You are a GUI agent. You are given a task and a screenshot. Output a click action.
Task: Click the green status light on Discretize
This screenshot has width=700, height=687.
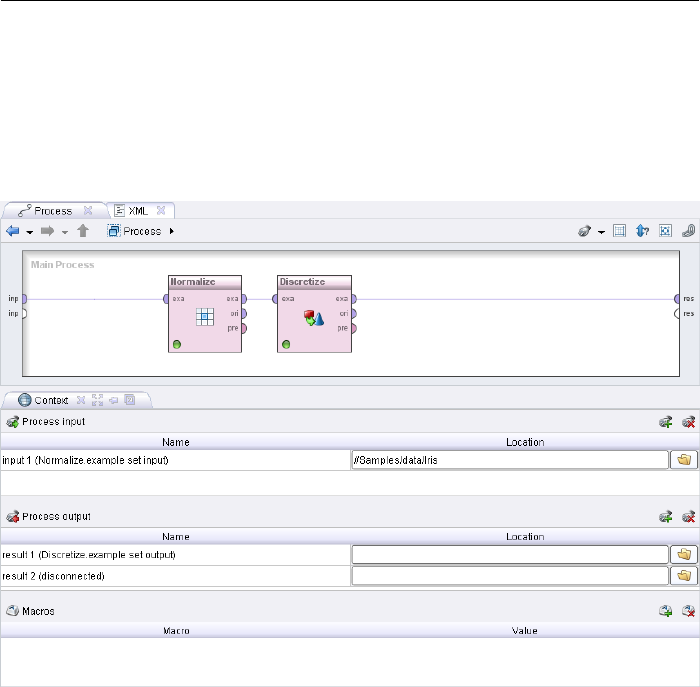point(286,344)
